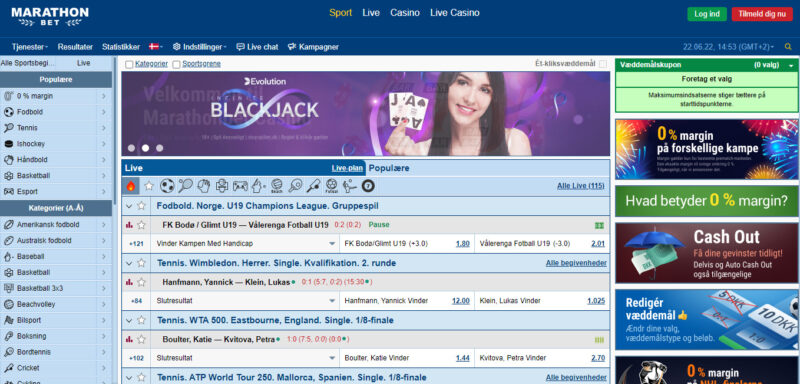Select the fire icon for popular live events
The image size is (800, 384).
click(x=131, y=186)
